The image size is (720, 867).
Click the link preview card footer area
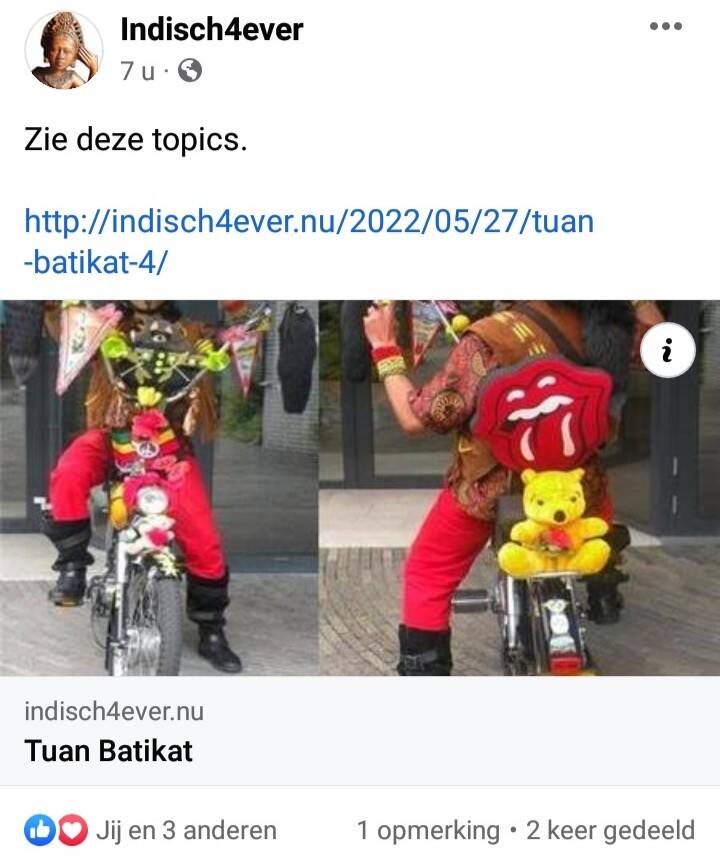[360, 730]
